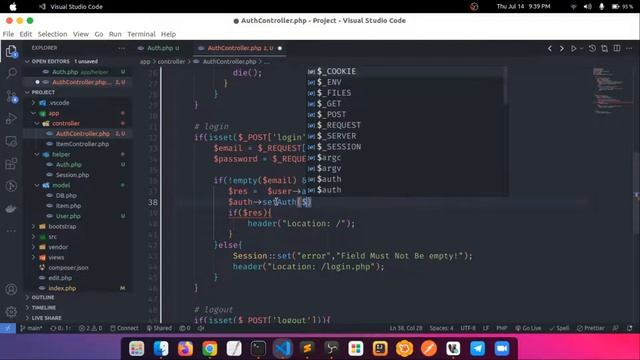The width and height of the screenshot is (640, 360).
Task: Open the Accounts menu icon
Action: coord(11,289)
